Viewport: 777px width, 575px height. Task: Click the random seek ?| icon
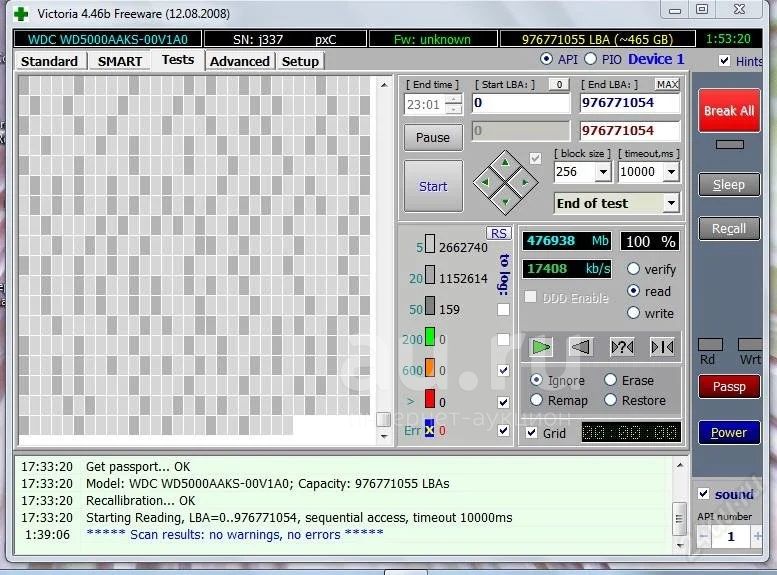pos(621,347)
